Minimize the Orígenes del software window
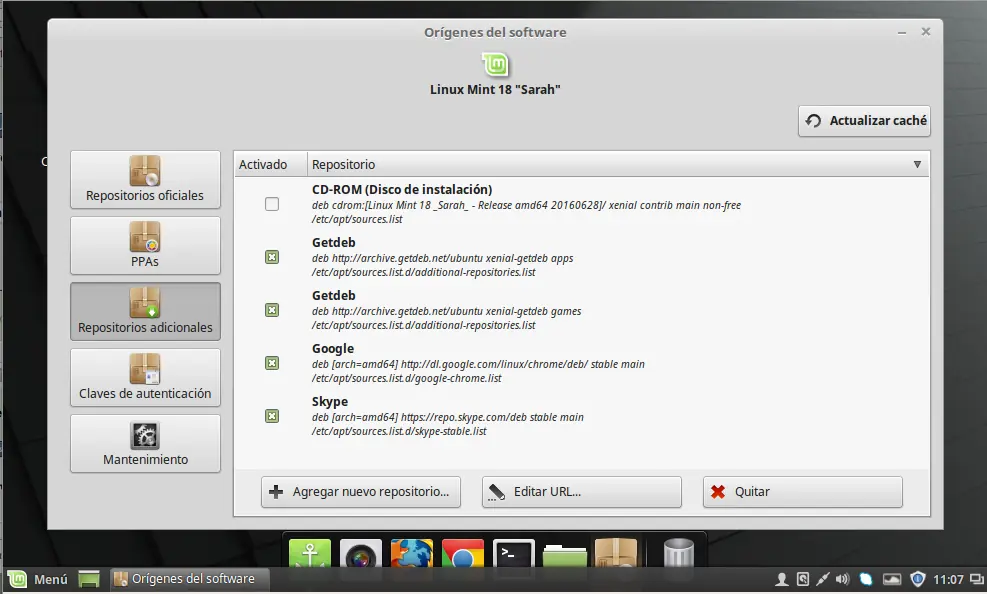The image size is (987, 594). (902, 32)
